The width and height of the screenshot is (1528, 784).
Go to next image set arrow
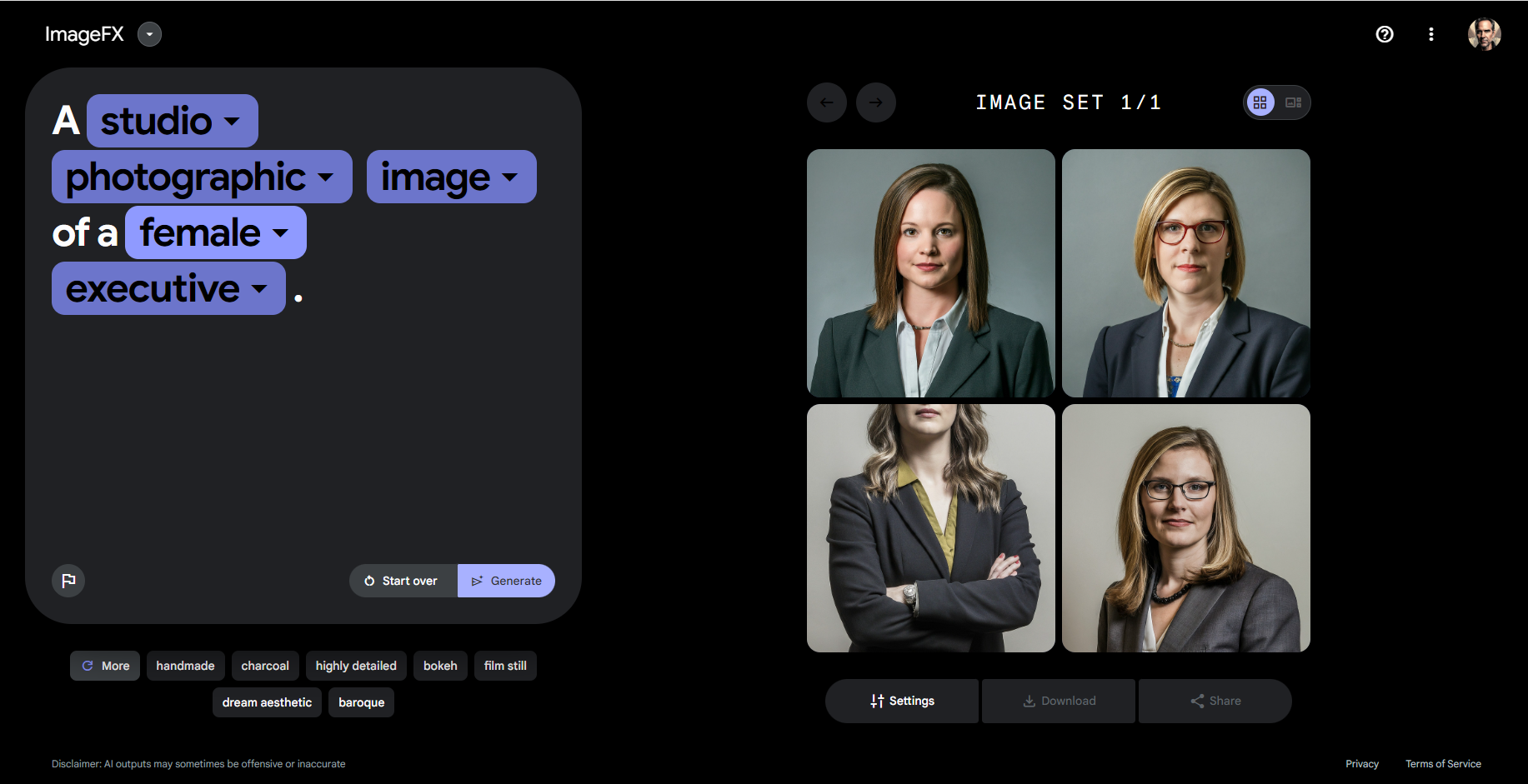[875, 102]
